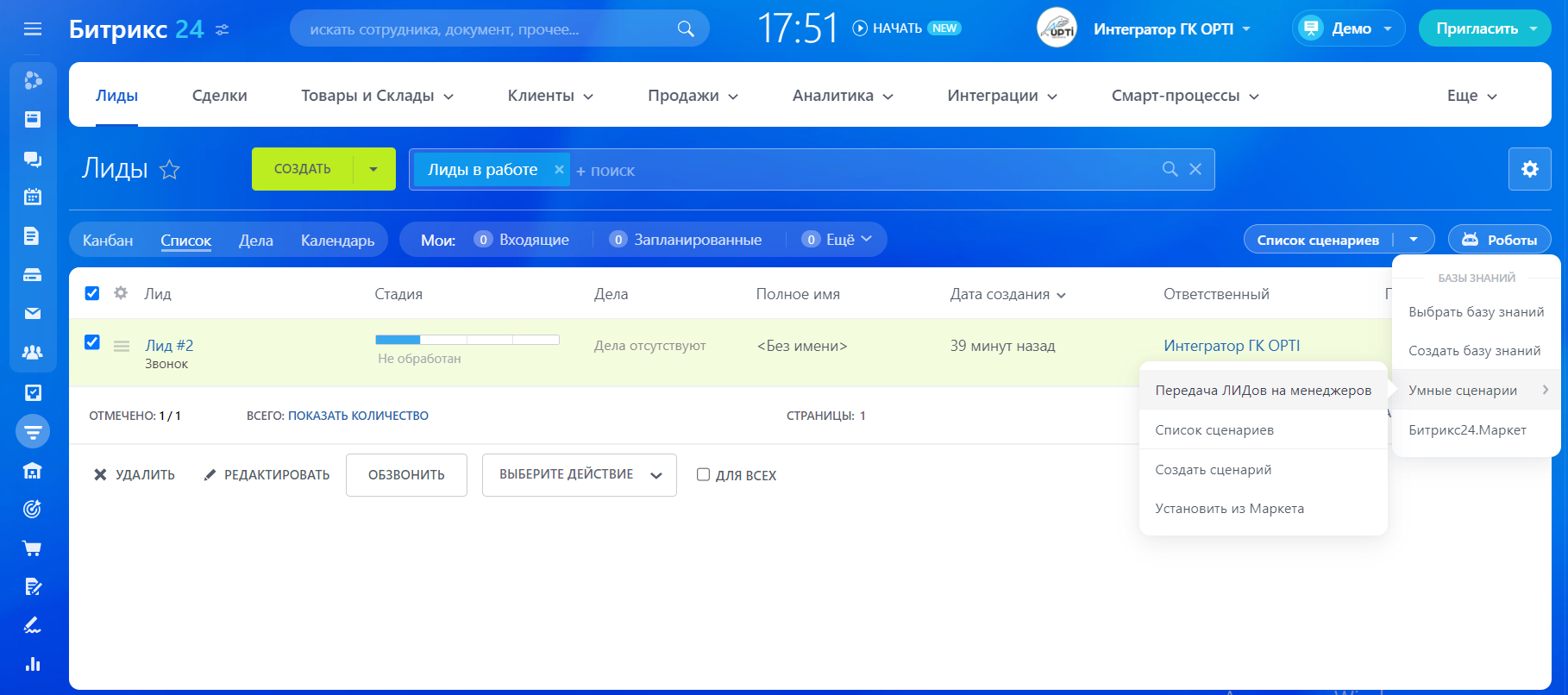Toggle the select-all checkbox in table header
This screenshot has width=1568, height=695.
pos(92,293)
